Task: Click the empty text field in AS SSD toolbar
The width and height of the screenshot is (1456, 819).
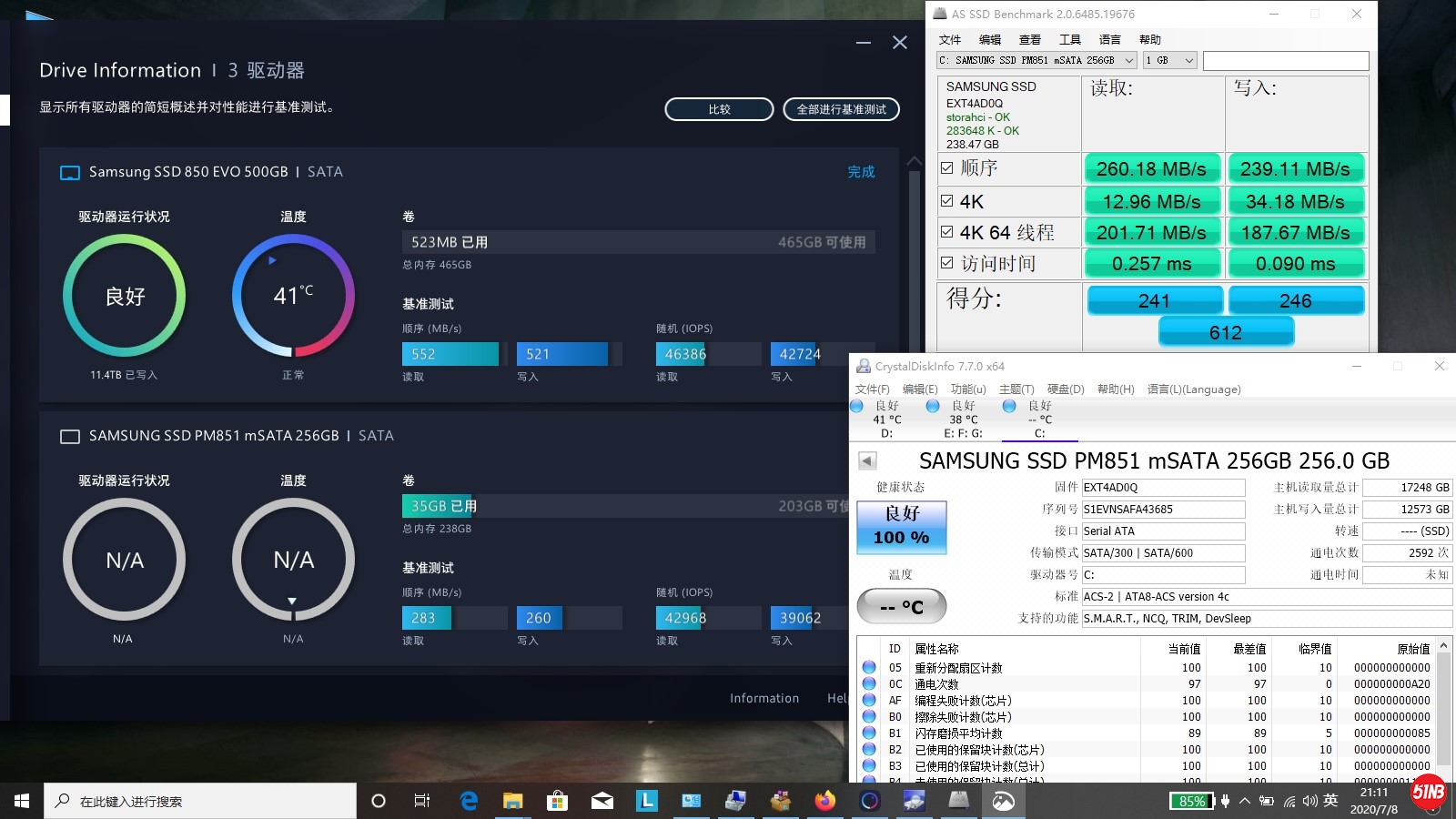Action: pos(1286,60)
